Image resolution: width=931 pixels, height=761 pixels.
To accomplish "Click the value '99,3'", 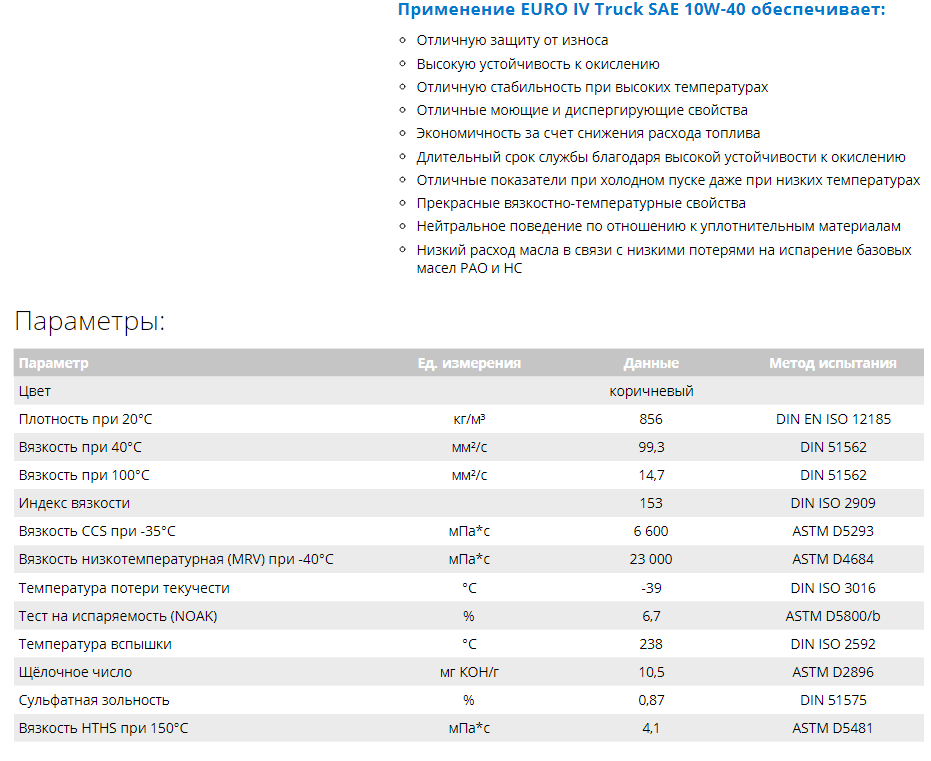I will [x=651, y=447].
